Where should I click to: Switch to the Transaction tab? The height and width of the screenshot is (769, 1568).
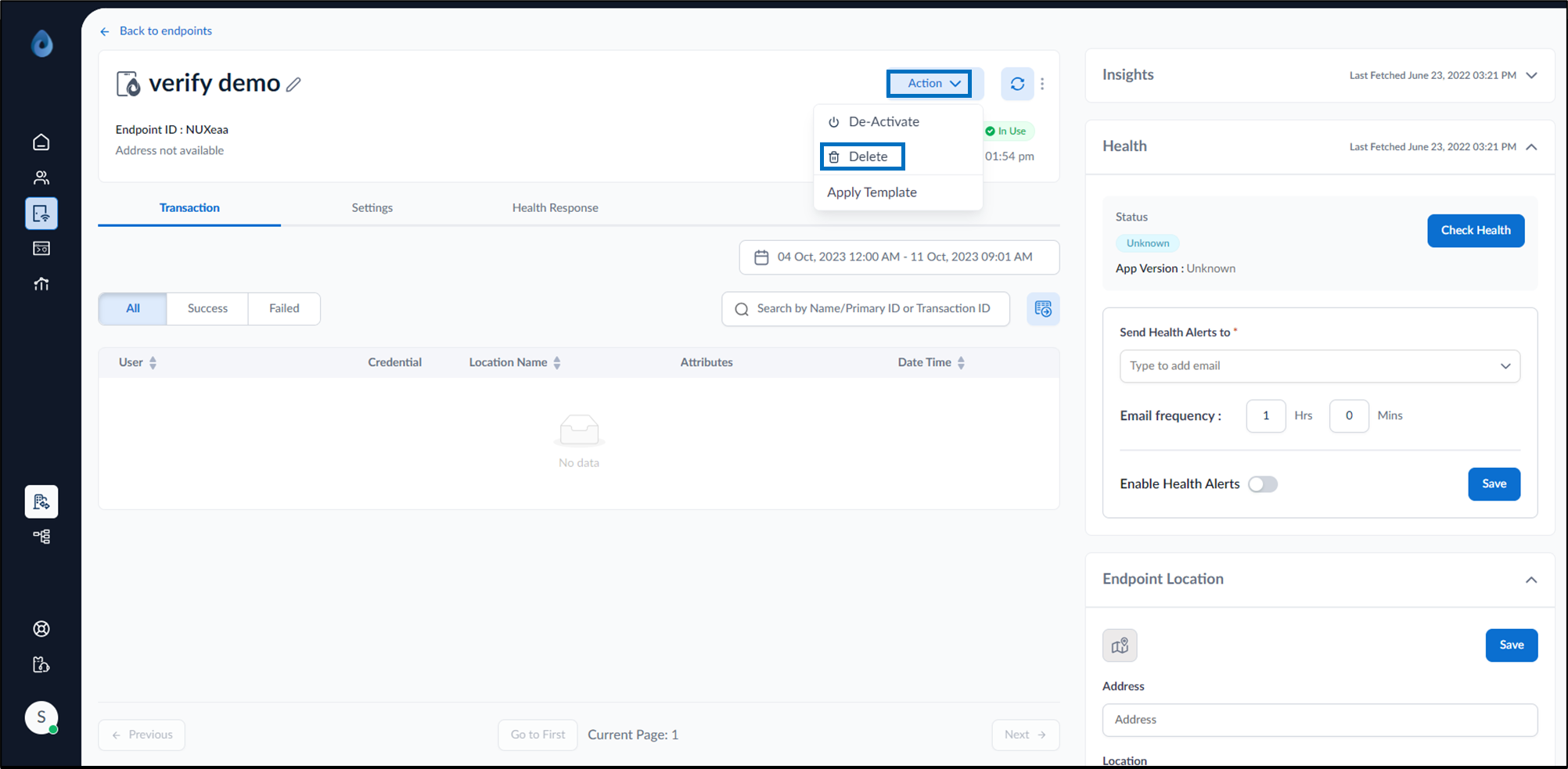coord(189,208)
